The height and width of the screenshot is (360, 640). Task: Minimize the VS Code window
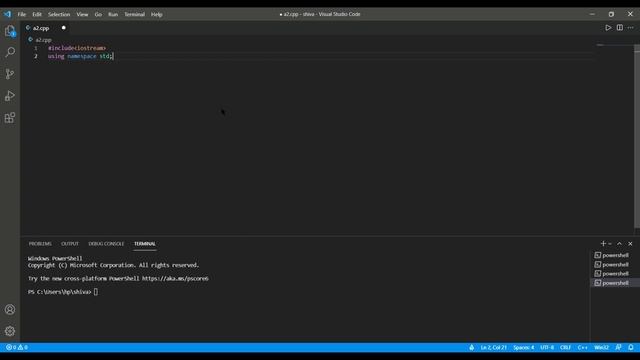pyautogui.click(x=592, y=14)
